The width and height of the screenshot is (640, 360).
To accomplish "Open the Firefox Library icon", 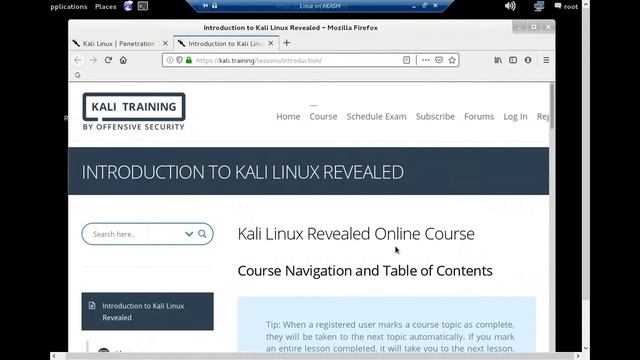I will (x=498, y=60).
